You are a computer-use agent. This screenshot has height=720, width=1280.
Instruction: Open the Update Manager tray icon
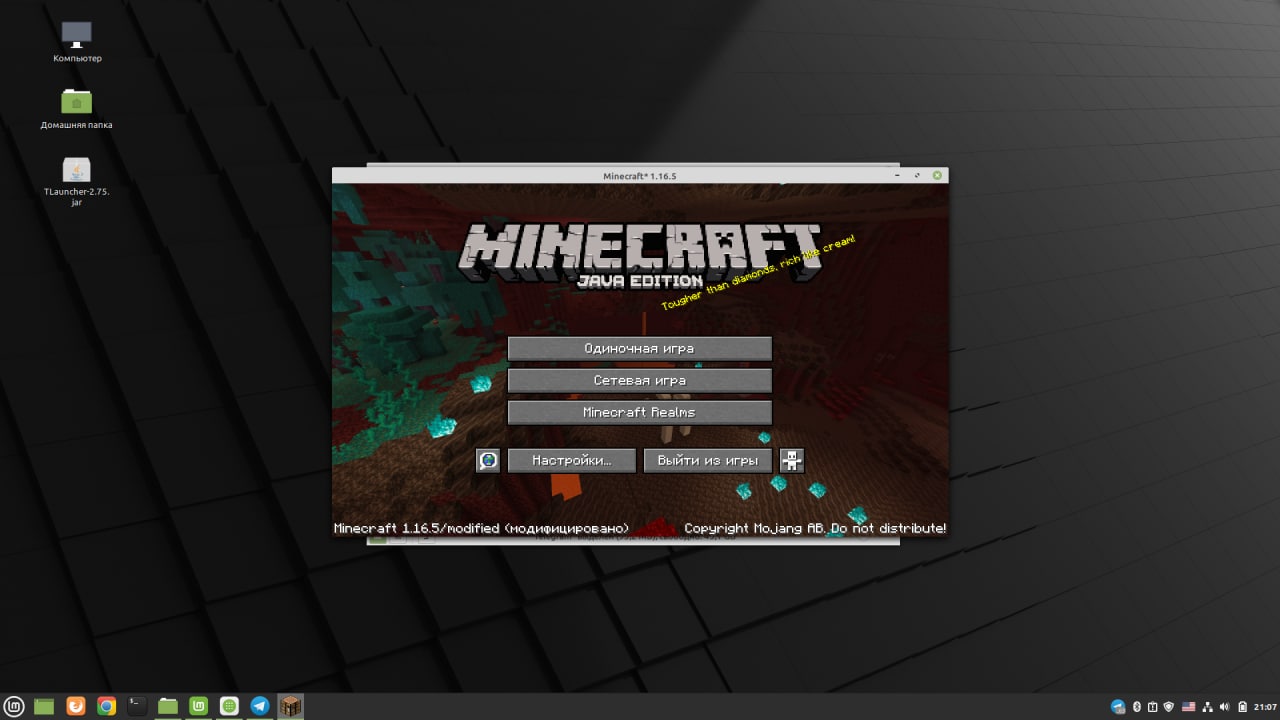[x=1152, y=707]
